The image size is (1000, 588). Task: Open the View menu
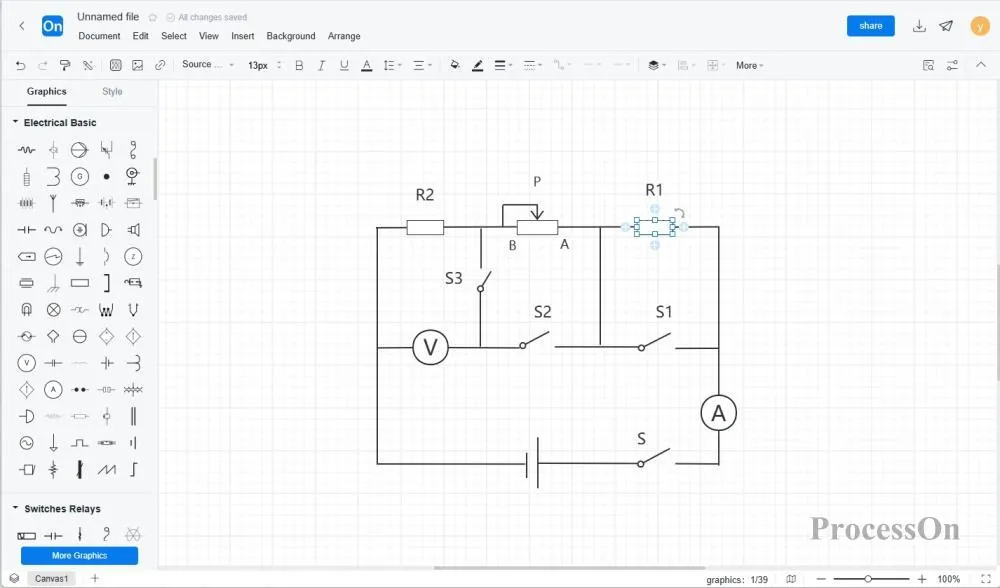[x=209, y=36]
